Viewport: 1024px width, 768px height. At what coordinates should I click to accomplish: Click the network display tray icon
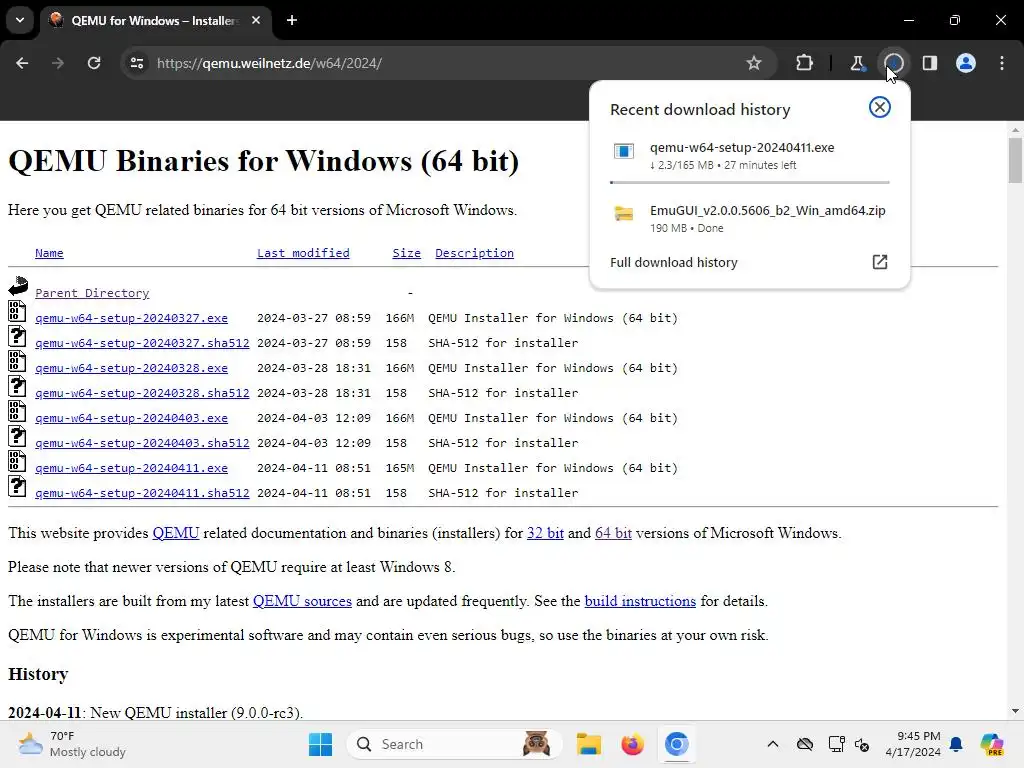836,744
